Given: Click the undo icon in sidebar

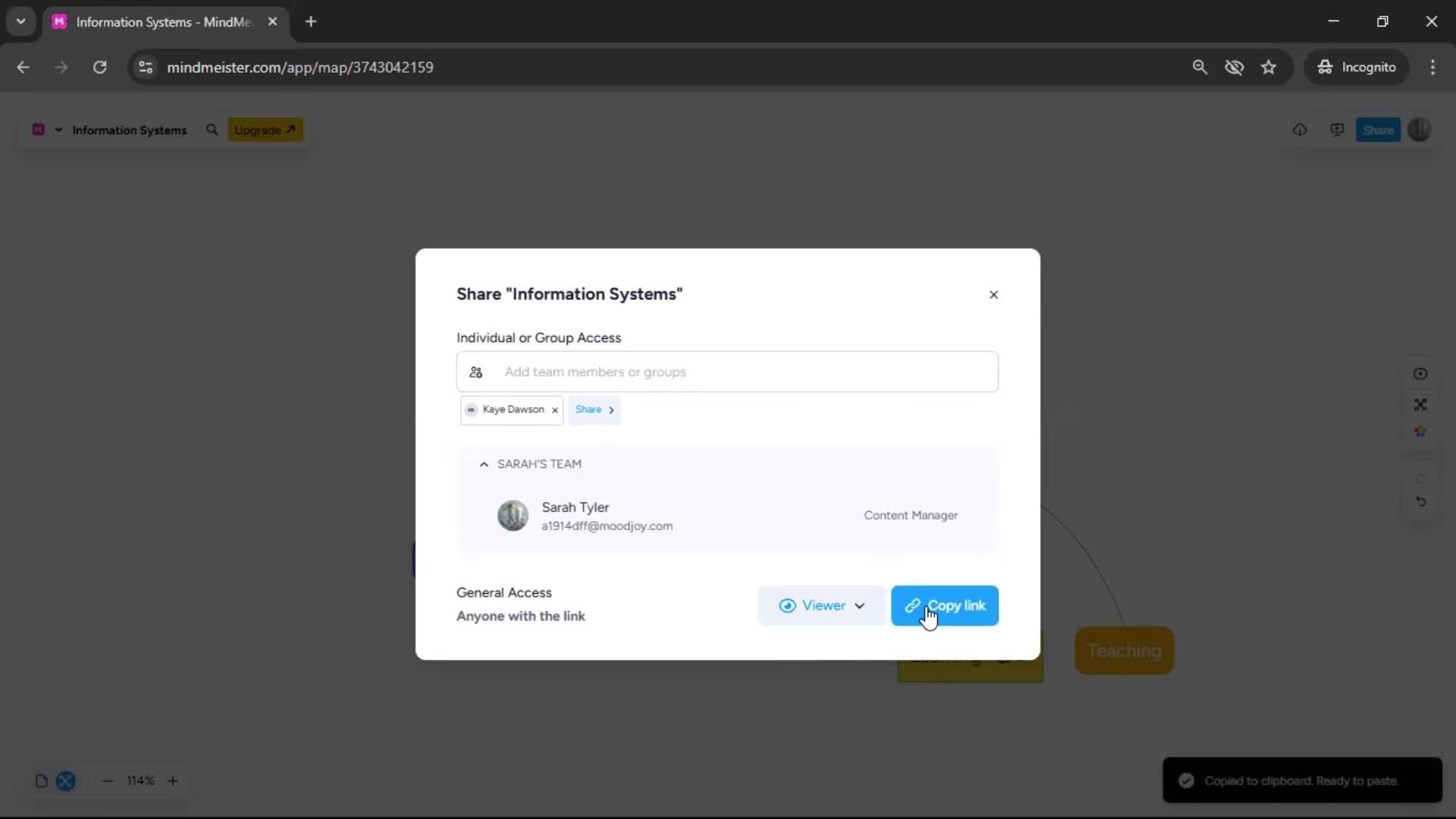Looking at the screenshot, I should coord(1420,501).
